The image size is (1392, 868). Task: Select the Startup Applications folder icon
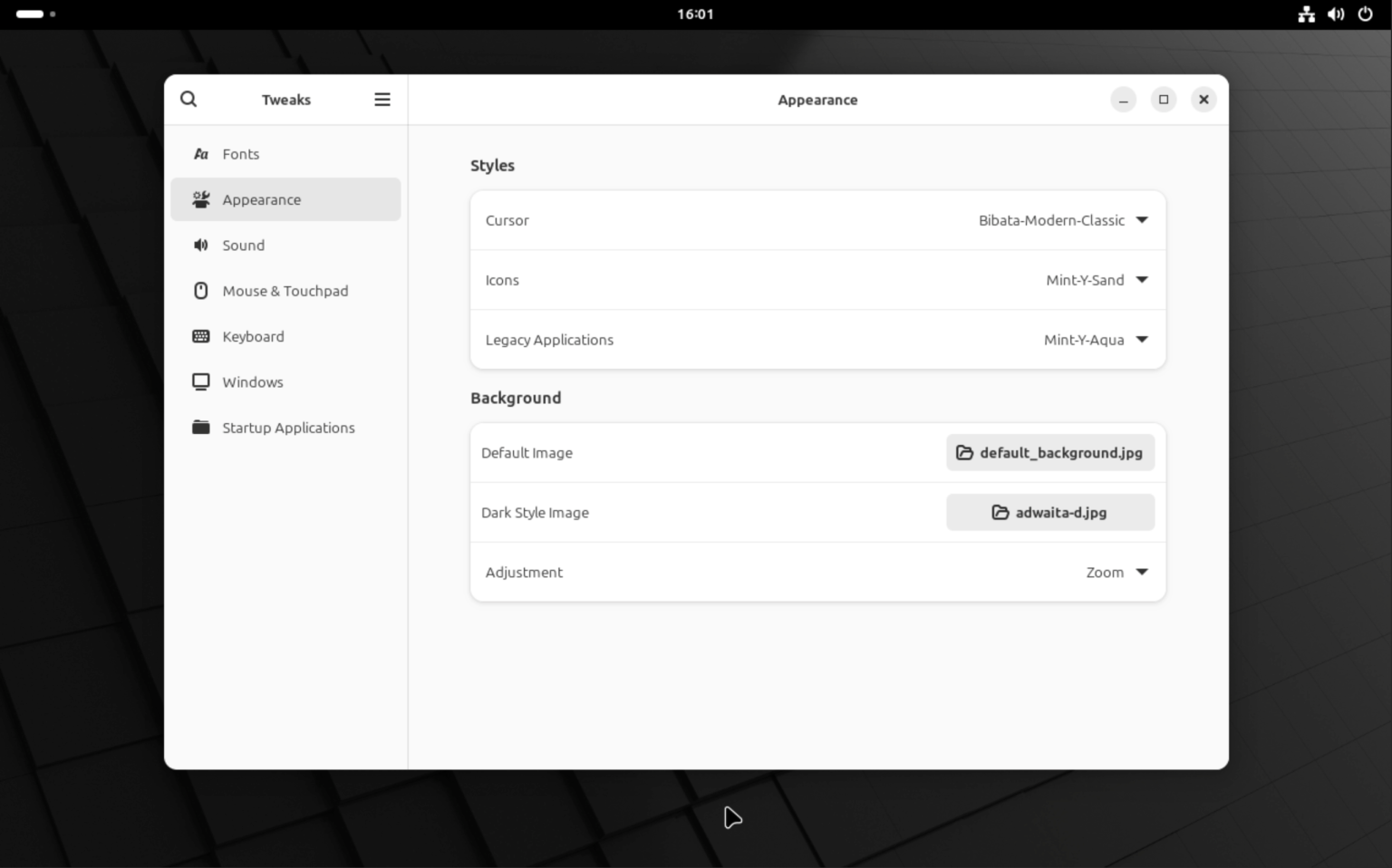[x=200, y=427]
